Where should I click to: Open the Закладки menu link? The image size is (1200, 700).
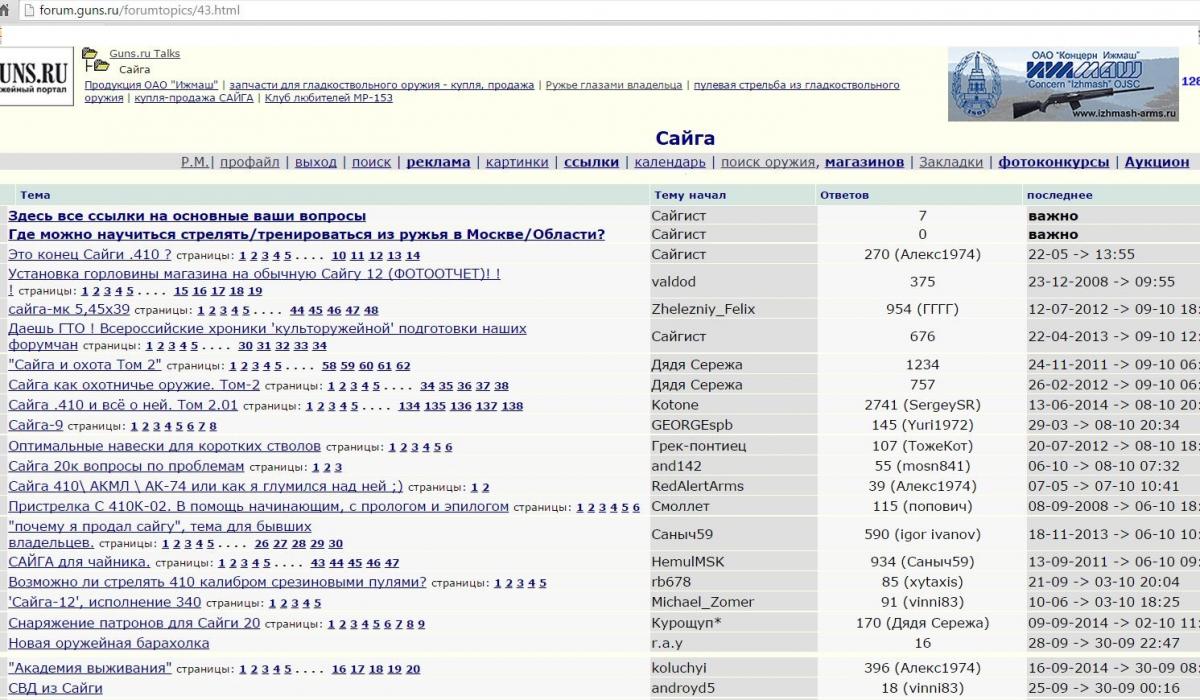click(950, 162)
